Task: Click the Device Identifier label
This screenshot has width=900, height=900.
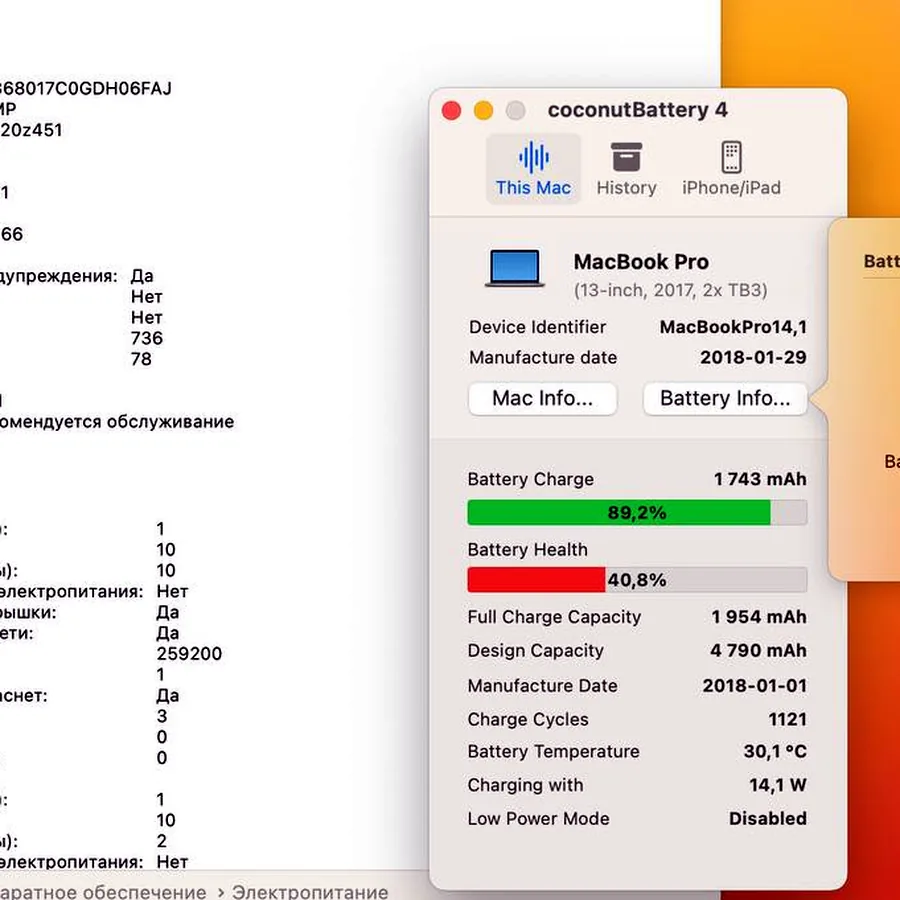Action: (x=537, y=327)
